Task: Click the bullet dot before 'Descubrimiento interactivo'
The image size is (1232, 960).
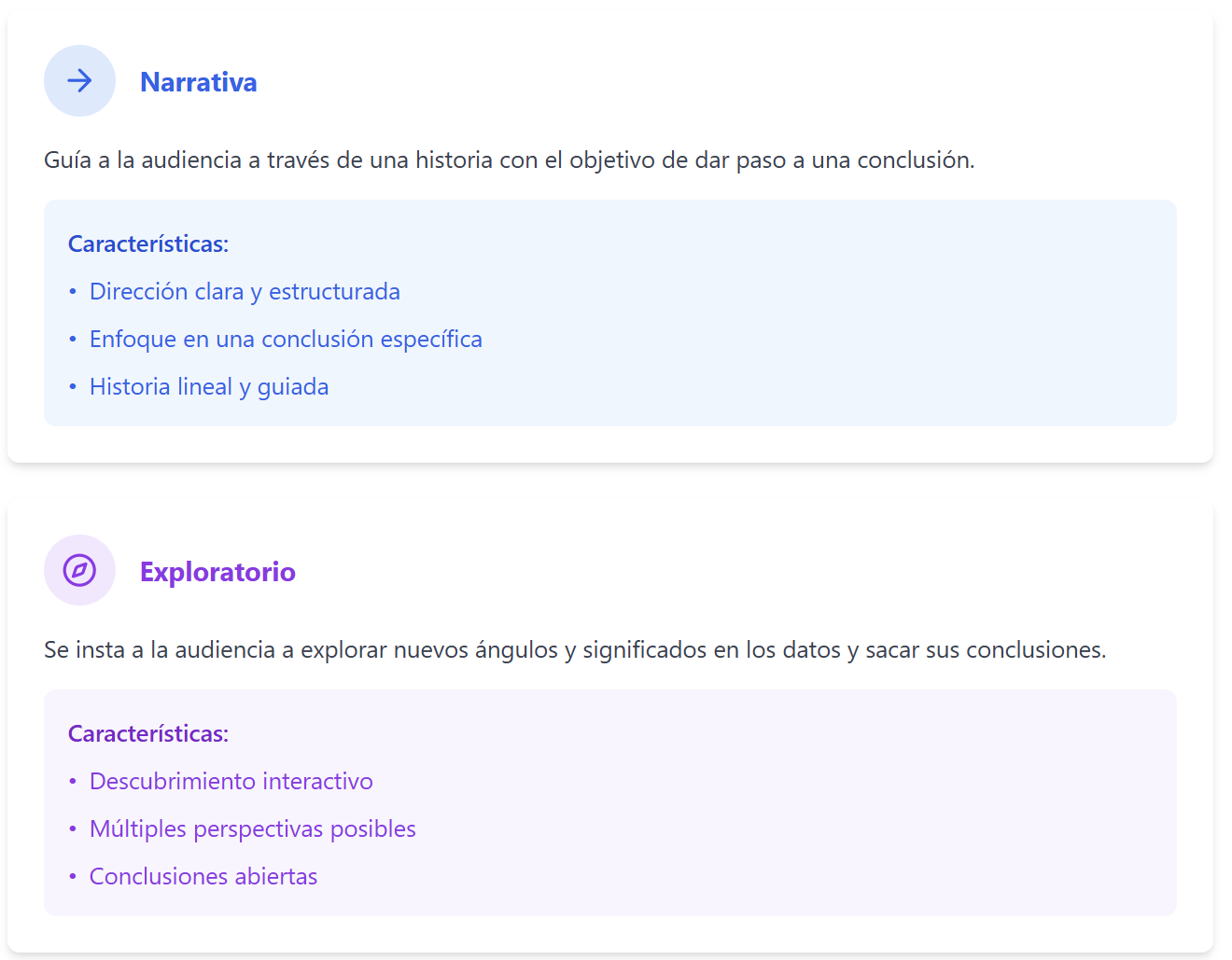Action: (x=73, y=782)
